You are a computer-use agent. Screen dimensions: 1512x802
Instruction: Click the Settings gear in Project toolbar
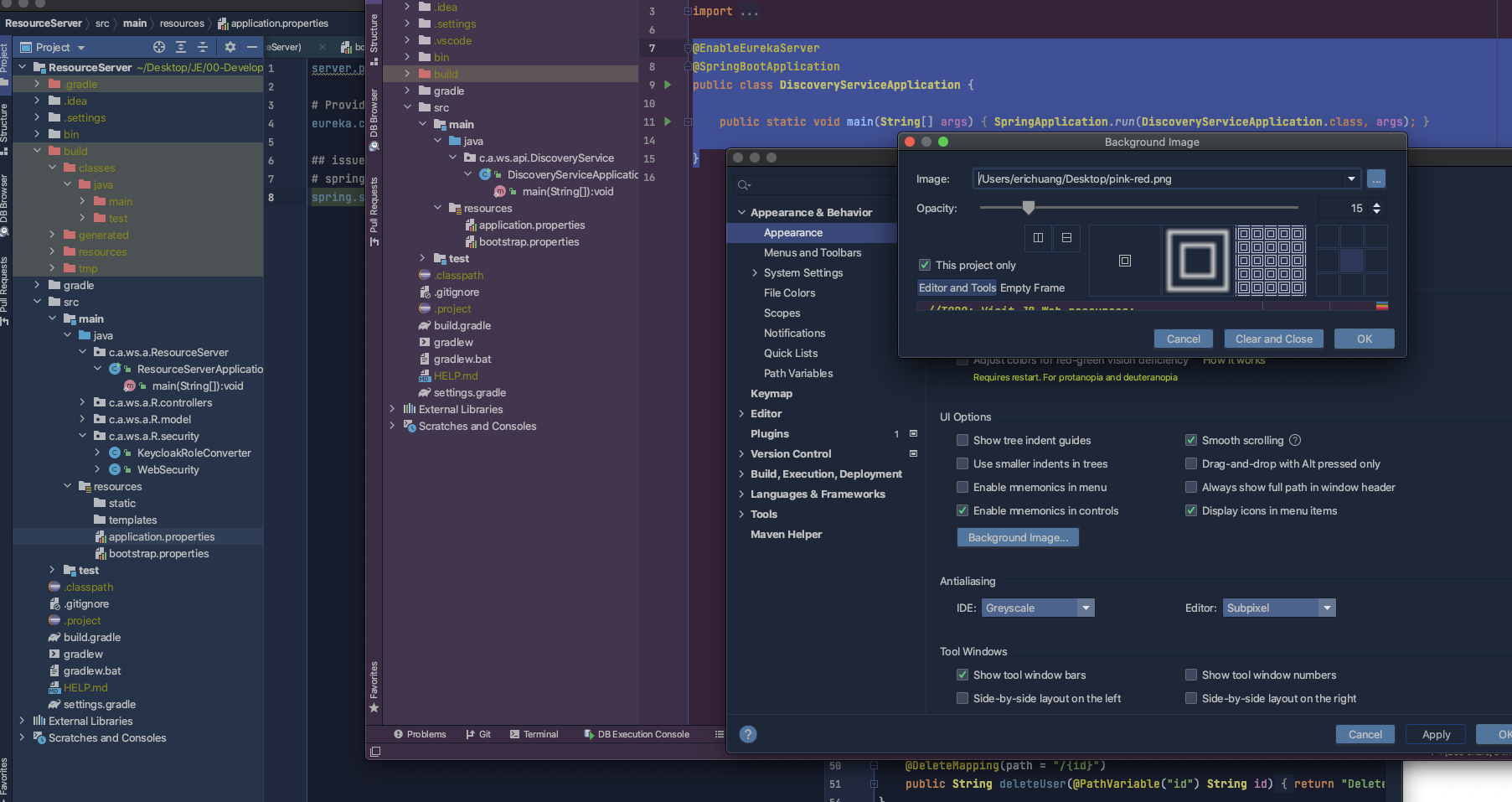pos(230,47)
